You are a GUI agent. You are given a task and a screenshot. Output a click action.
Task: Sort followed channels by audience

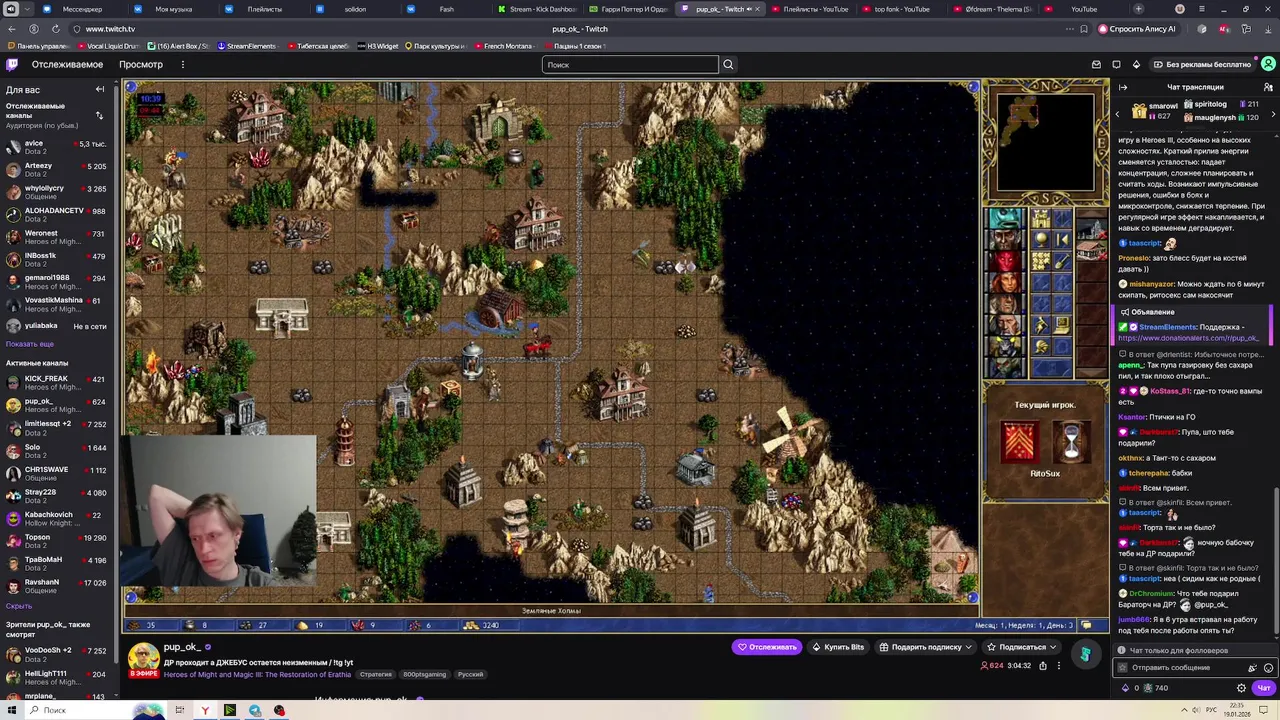pos(99,116)
